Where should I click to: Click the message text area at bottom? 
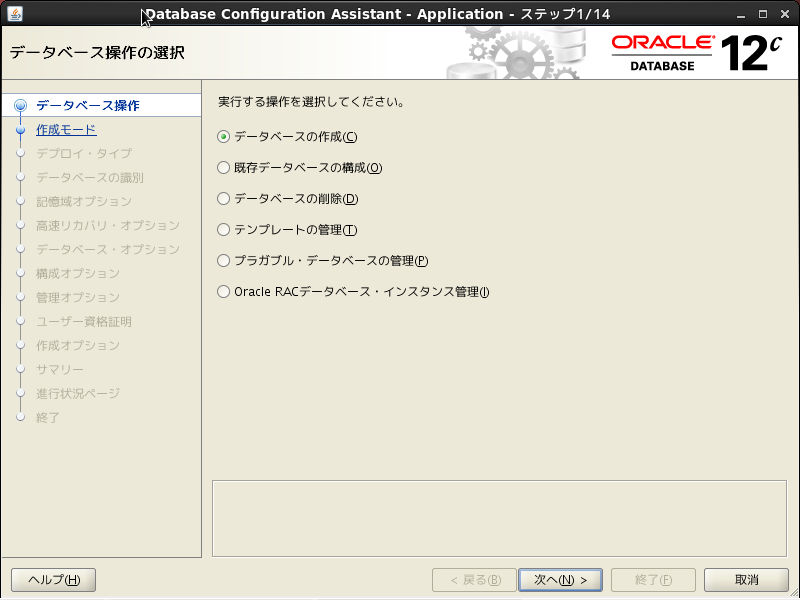(x=499, y=518)
